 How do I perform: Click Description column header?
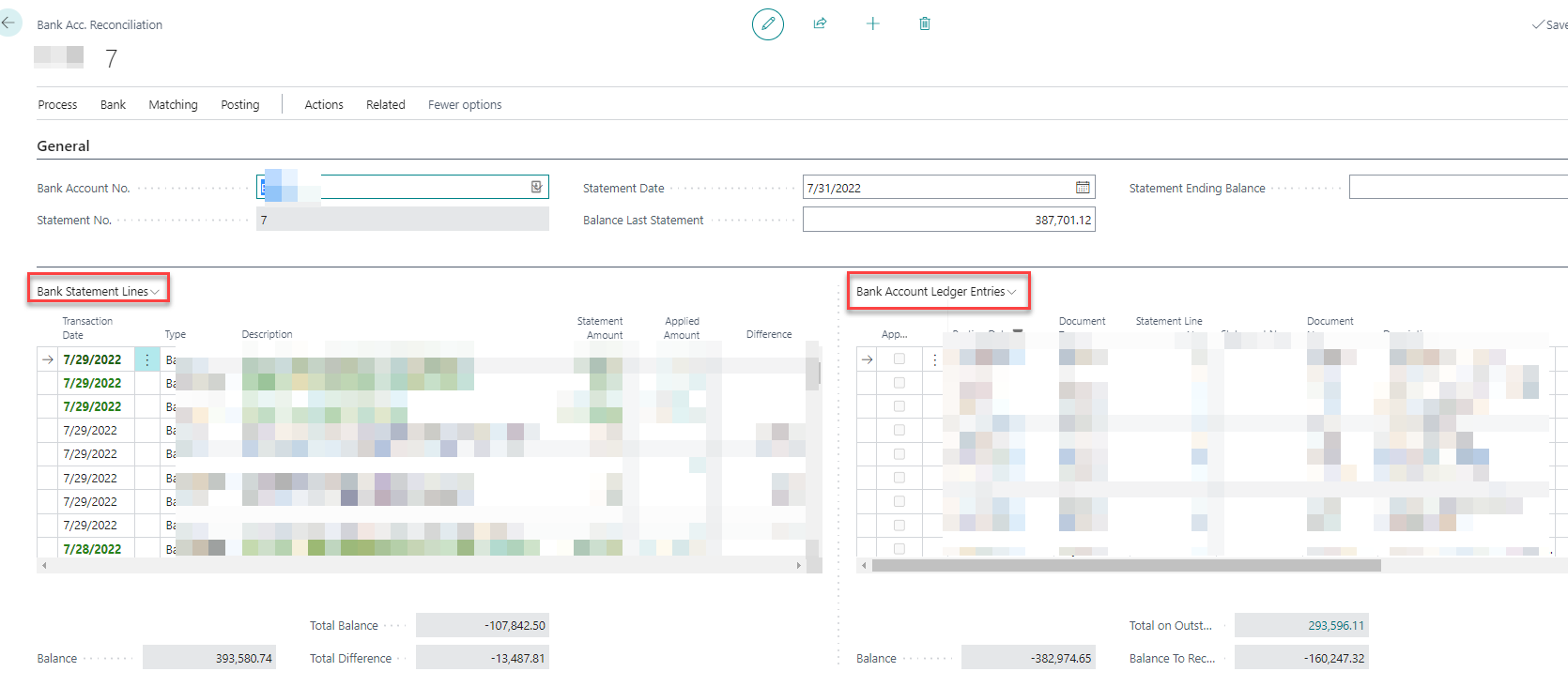click(x=267, y=334)
